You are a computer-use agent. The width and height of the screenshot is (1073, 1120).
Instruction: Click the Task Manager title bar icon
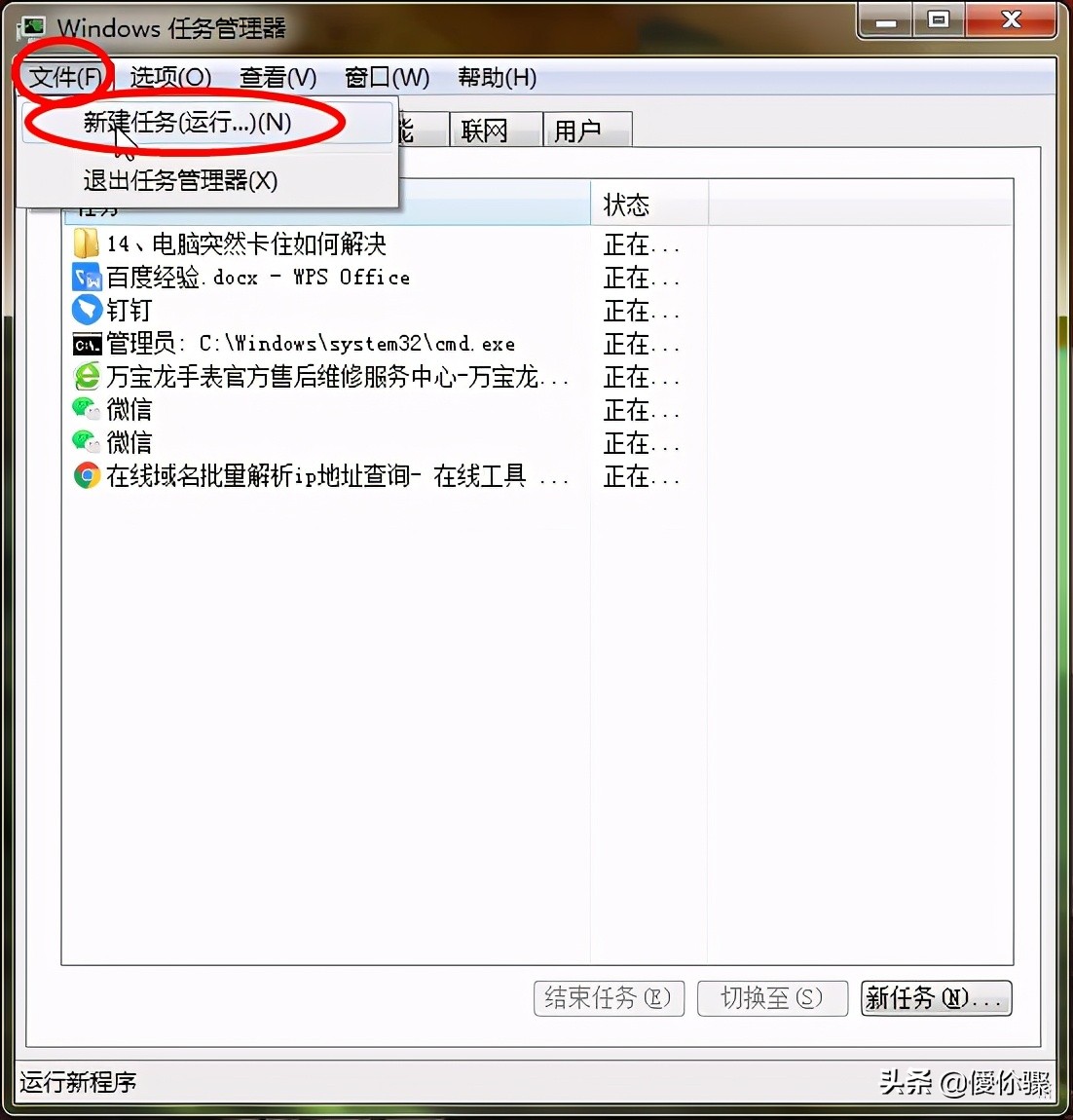32,28
